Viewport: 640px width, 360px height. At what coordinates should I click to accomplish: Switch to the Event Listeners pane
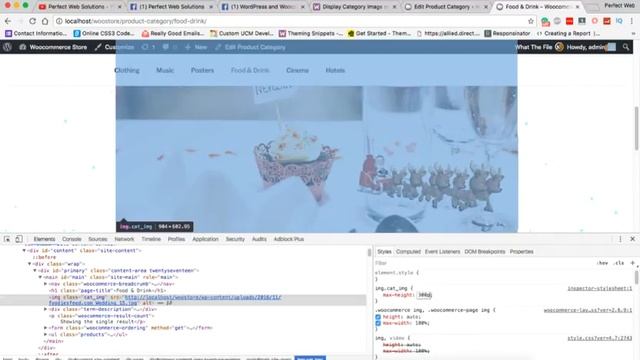click(x=442, y=252)
